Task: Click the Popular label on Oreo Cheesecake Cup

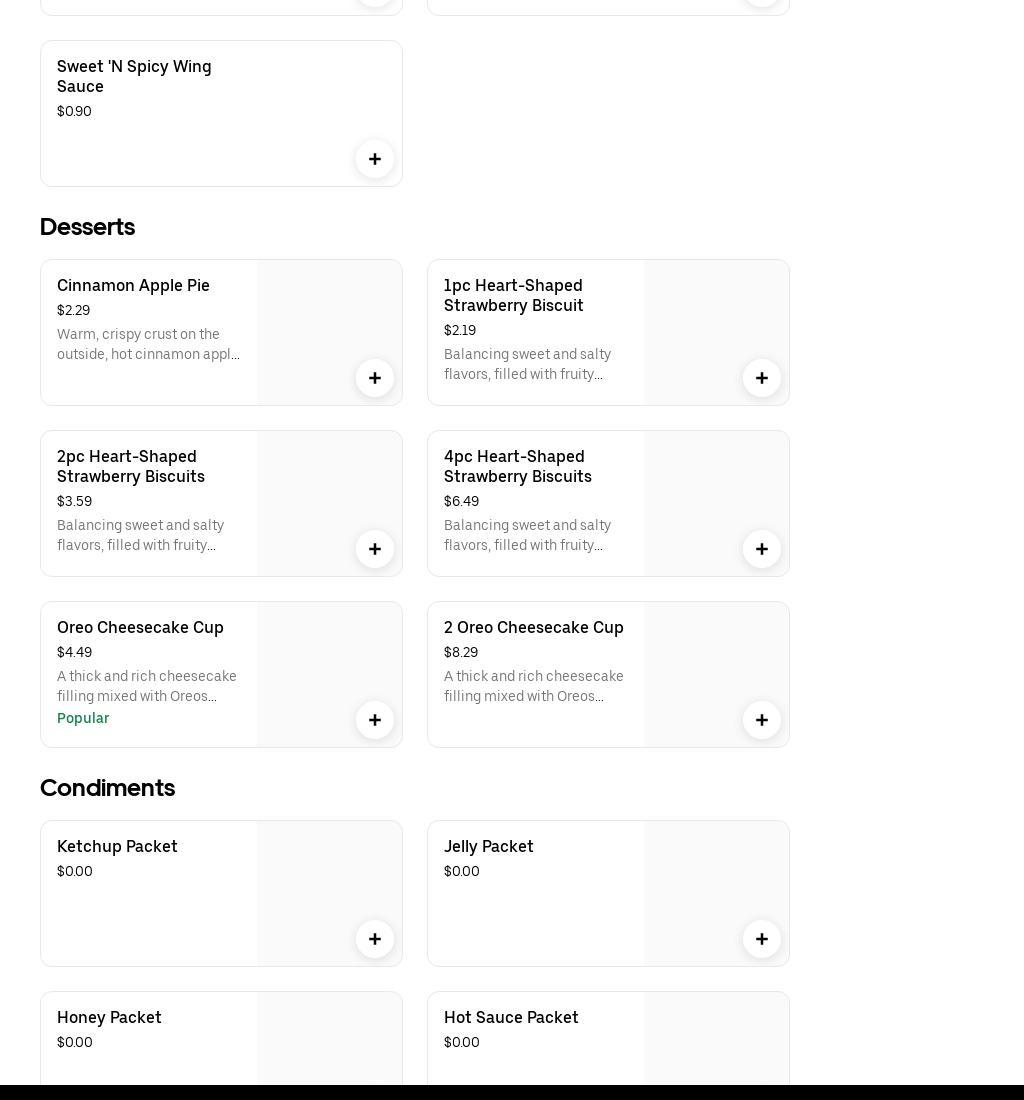Action: tap(83, 719)
